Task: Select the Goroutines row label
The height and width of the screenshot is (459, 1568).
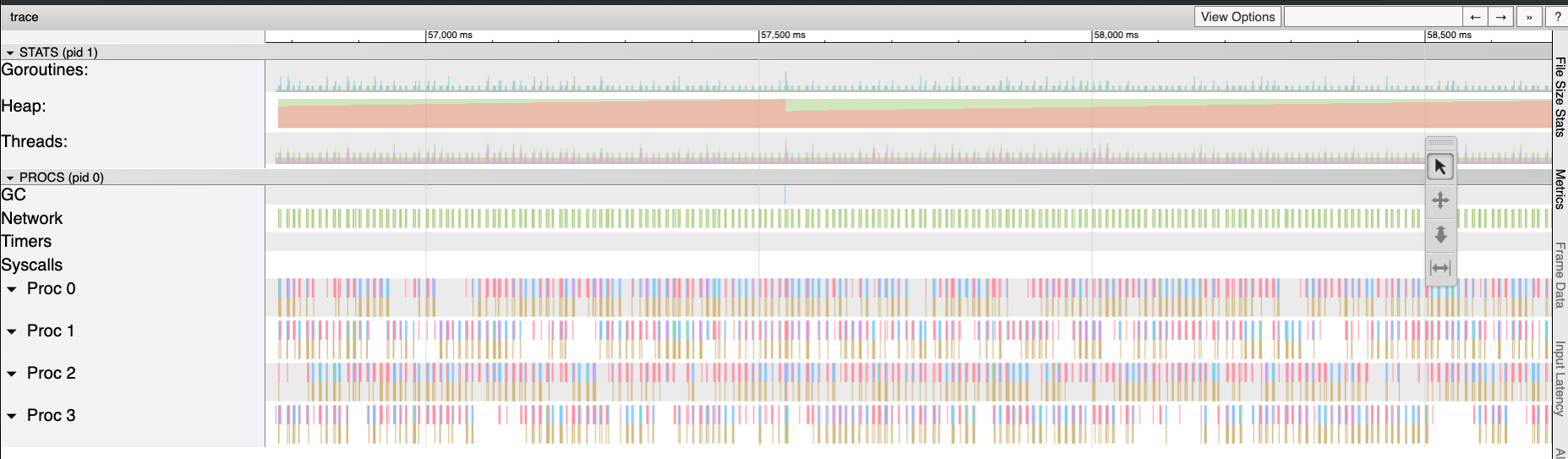Action: [x=45, y=70]
